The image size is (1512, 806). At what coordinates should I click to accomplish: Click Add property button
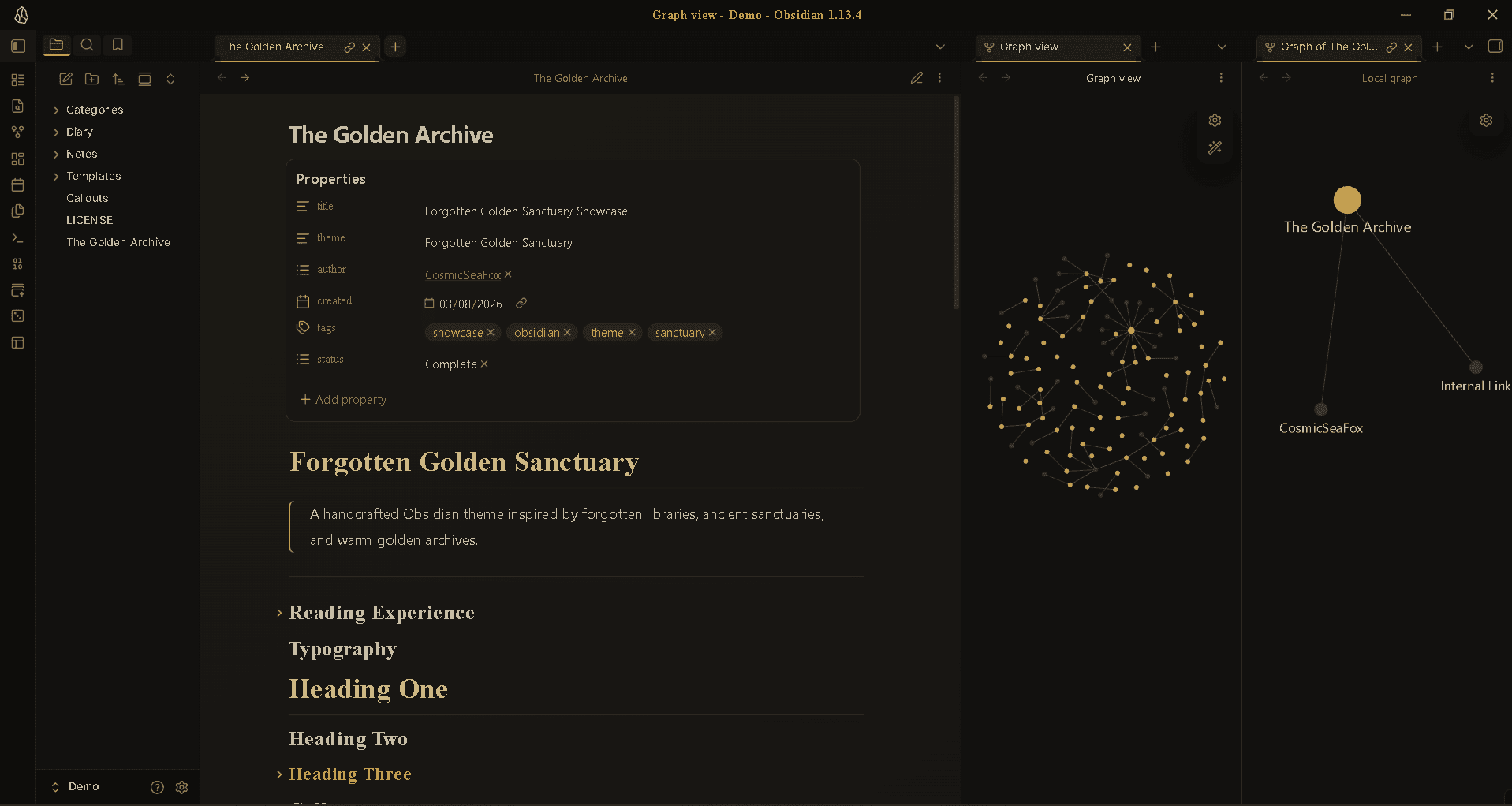click(x=343, y=400)
